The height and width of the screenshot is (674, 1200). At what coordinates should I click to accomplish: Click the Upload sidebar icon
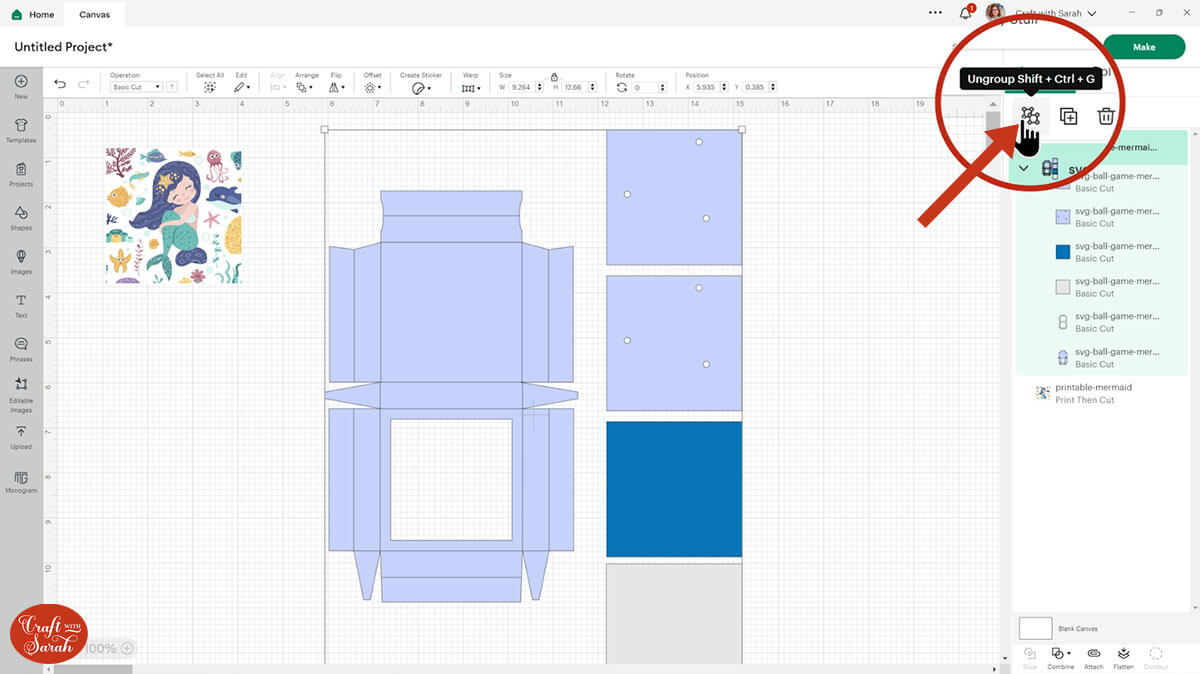tap(21, 436)
